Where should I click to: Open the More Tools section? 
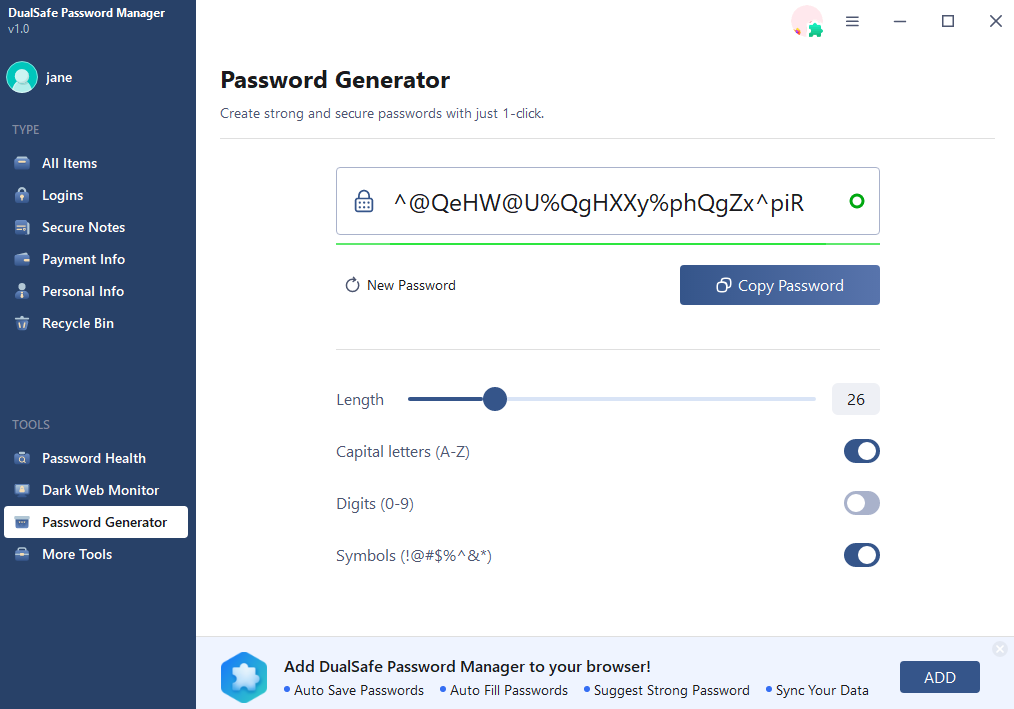77,554
